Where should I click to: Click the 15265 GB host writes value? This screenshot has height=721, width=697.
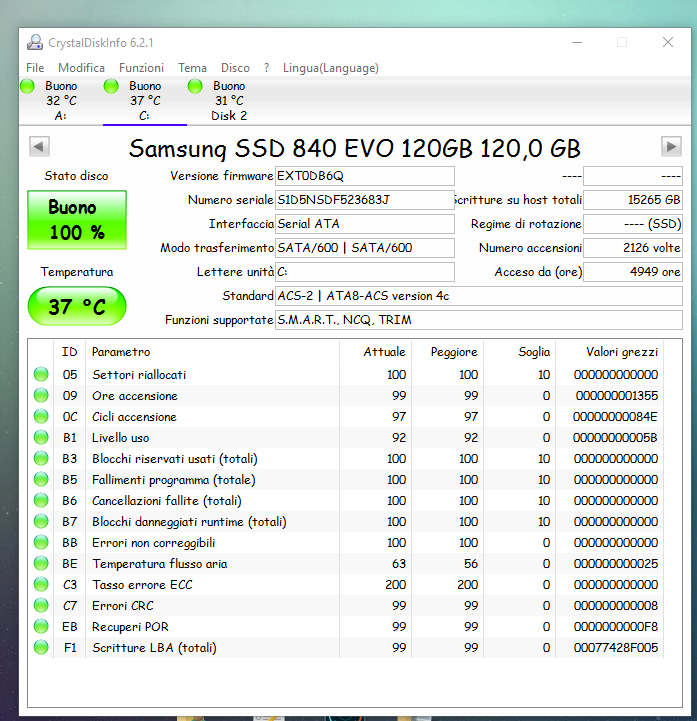point(633,200)
